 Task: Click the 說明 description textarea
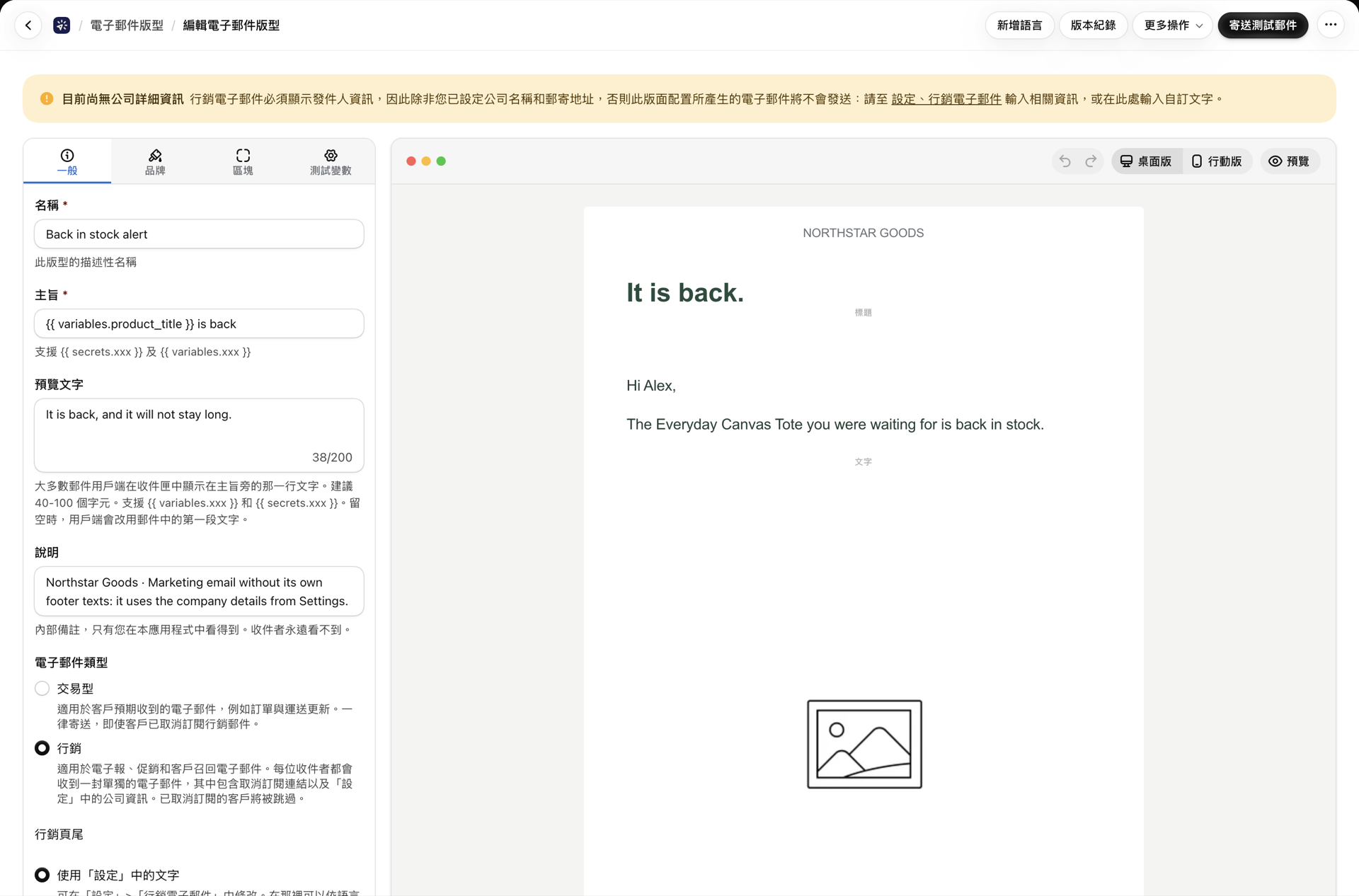pyautogui.click(x=199, y=592)
